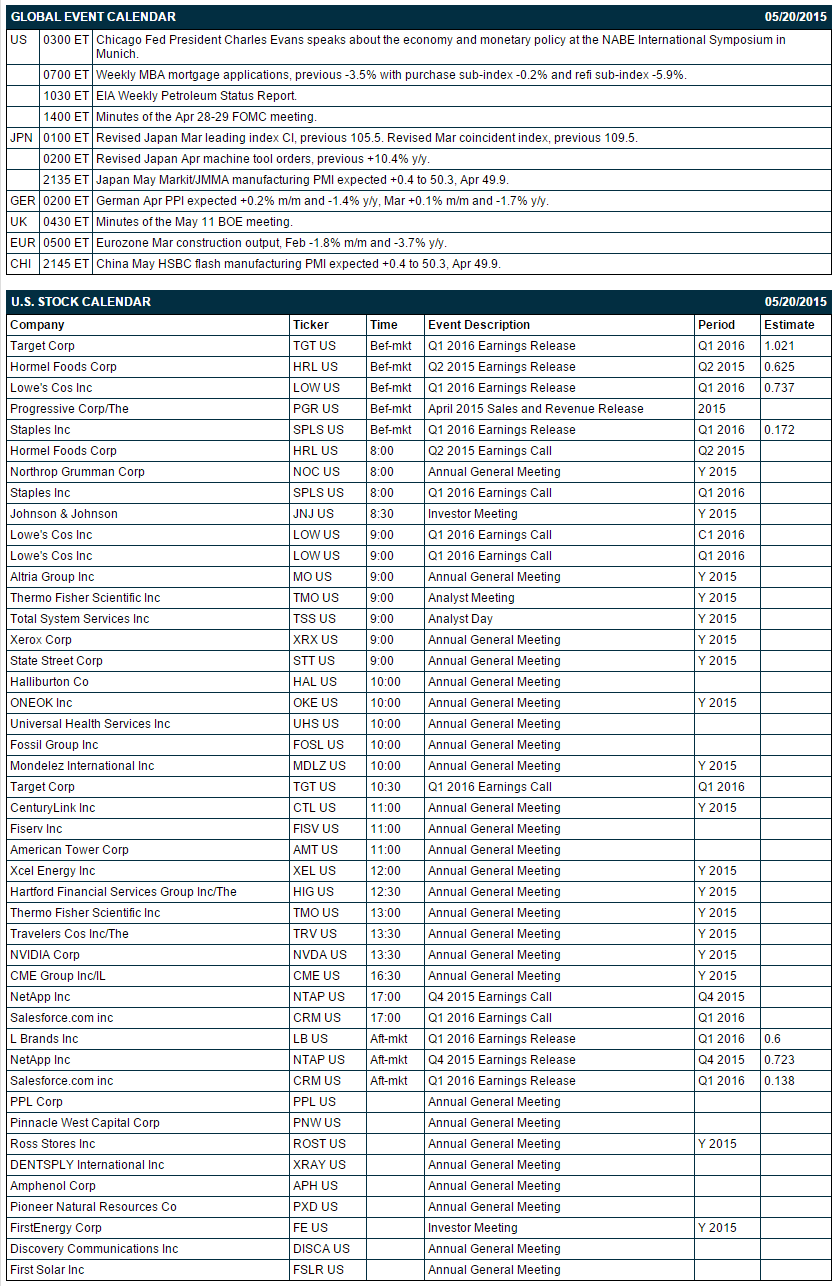Click the Time column header

tap(383, 325)
